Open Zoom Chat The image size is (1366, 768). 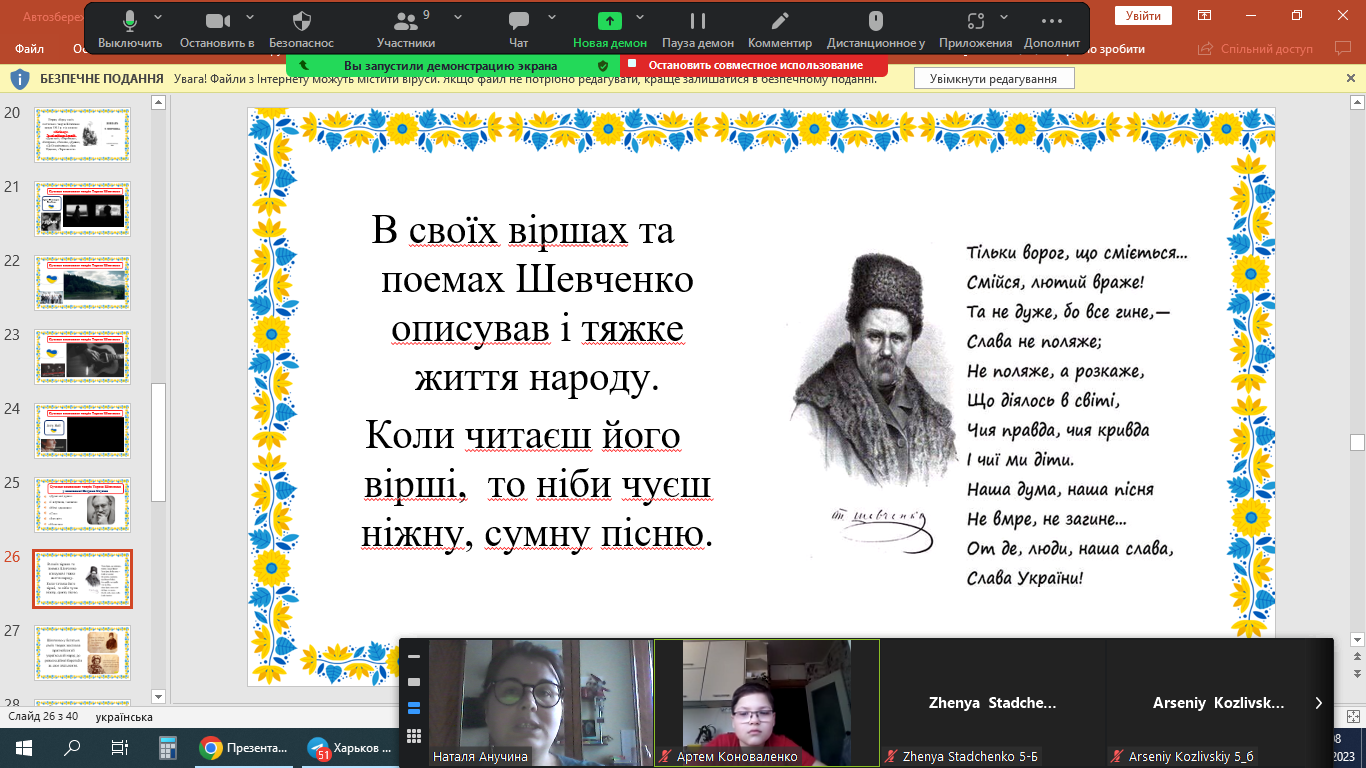(518, 28)
